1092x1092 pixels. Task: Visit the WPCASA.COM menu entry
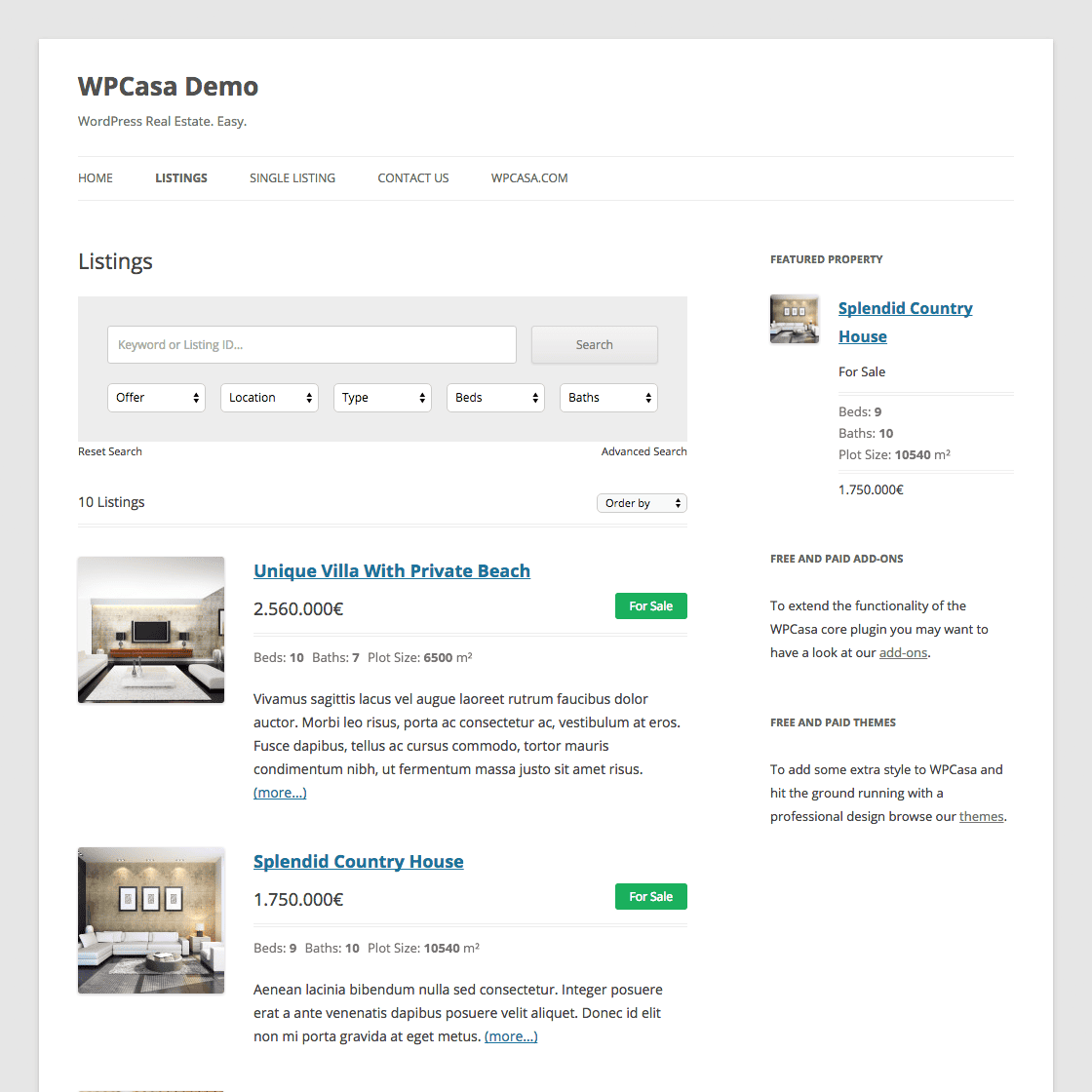coord(529,177)
